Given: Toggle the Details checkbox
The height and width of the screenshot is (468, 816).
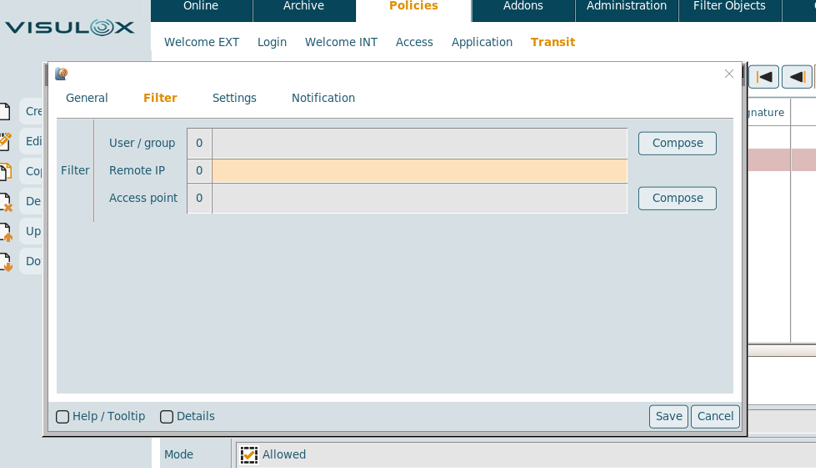Looking at the screenshot, I should click(x=167, y=417).
